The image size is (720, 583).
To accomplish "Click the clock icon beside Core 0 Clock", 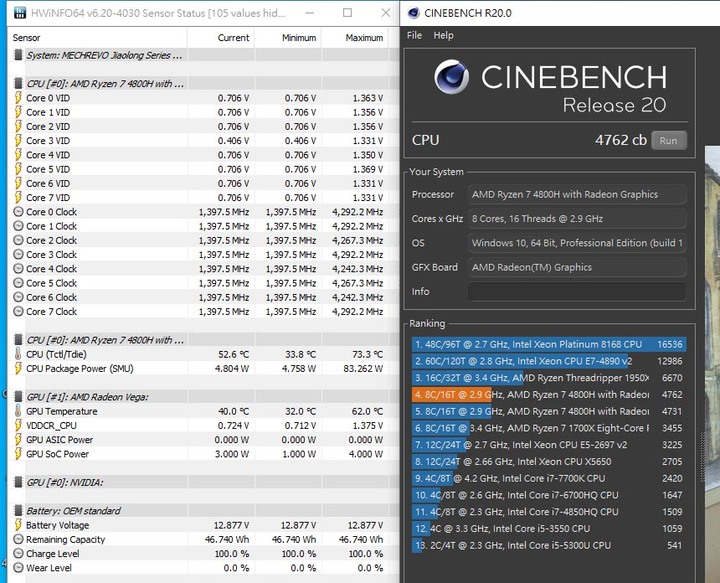I will tap(18, 212).
